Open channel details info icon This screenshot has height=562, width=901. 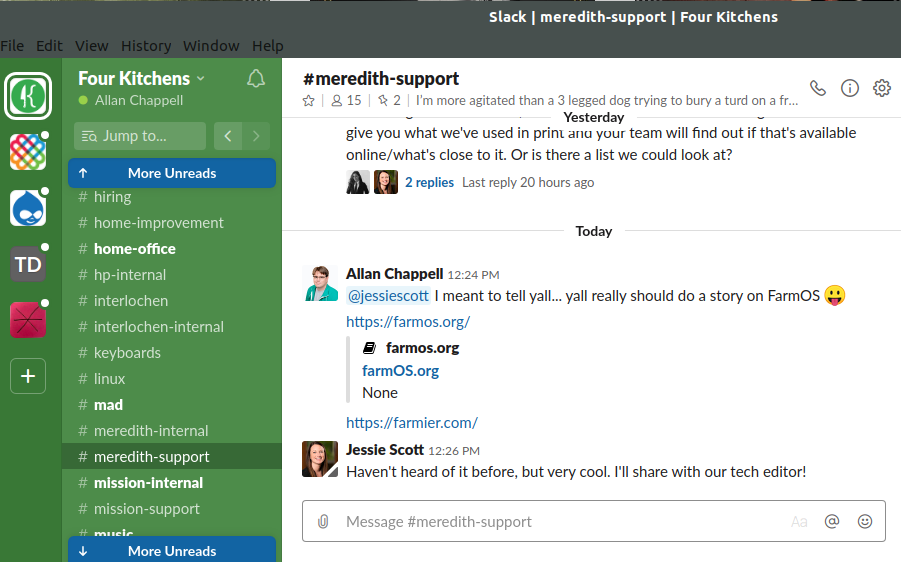[850, 88]
